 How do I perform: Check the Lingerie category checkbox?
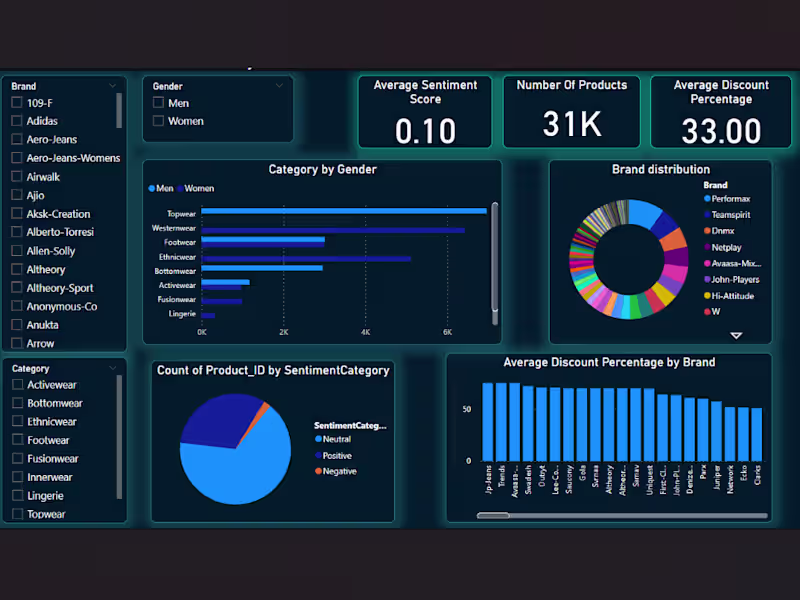17,495
